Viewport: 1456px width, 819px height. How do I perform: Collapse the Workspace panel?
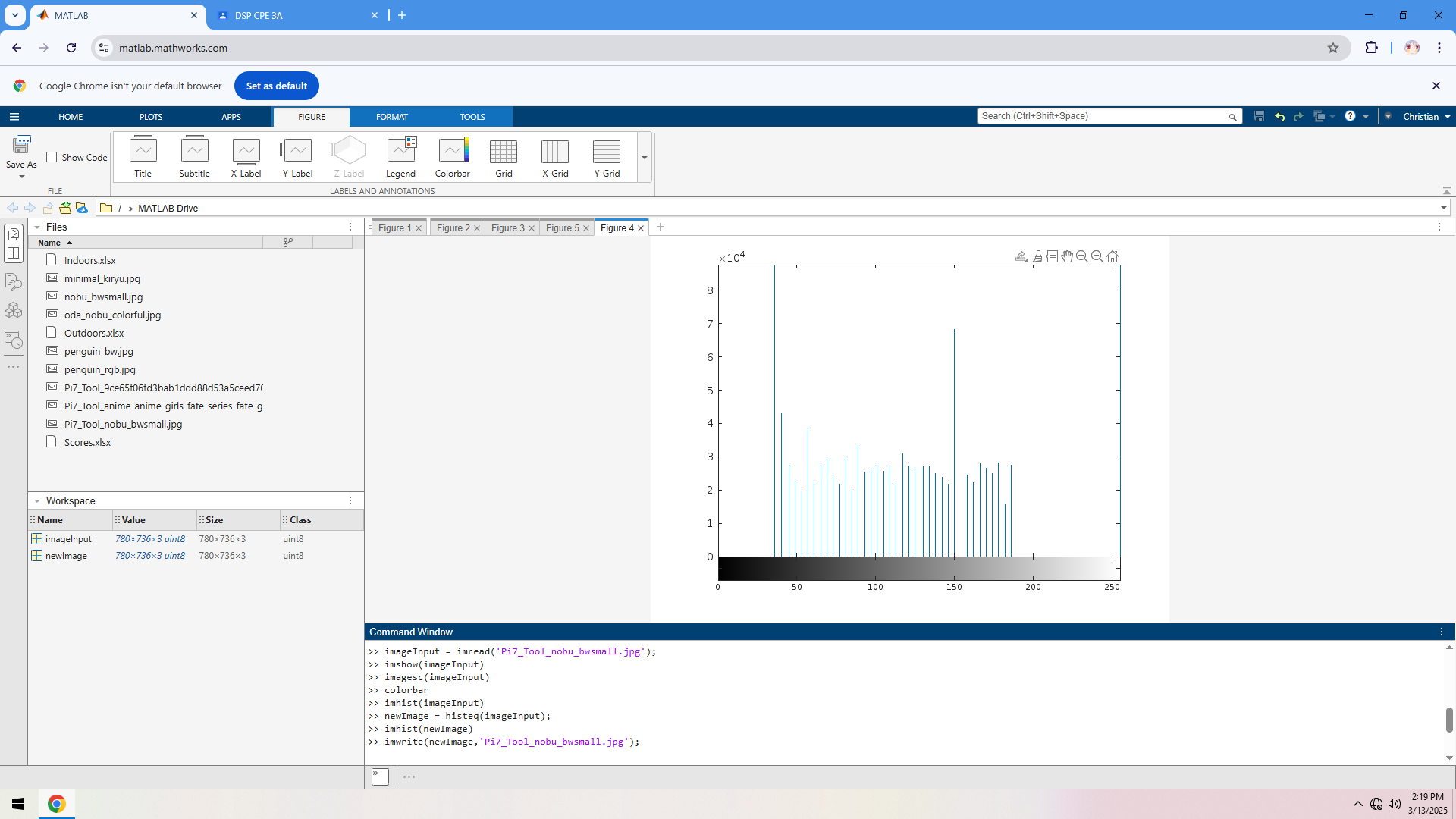click(37, 500)
